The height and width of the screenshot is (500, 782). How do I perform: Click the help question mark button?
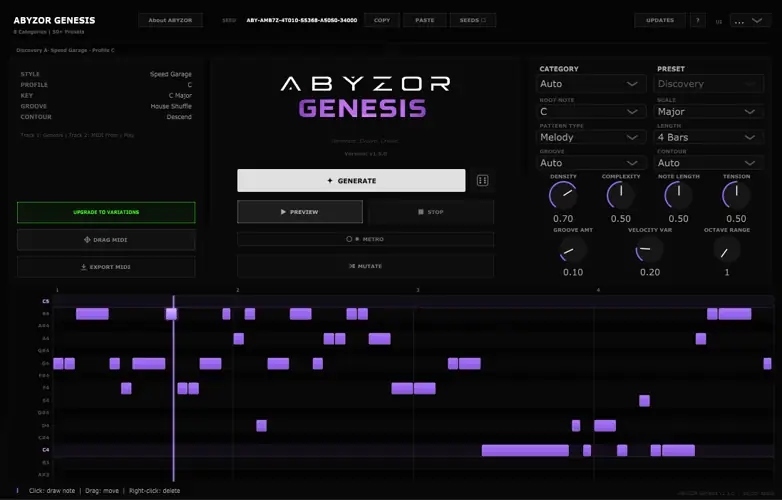click(x=697, y=20)
